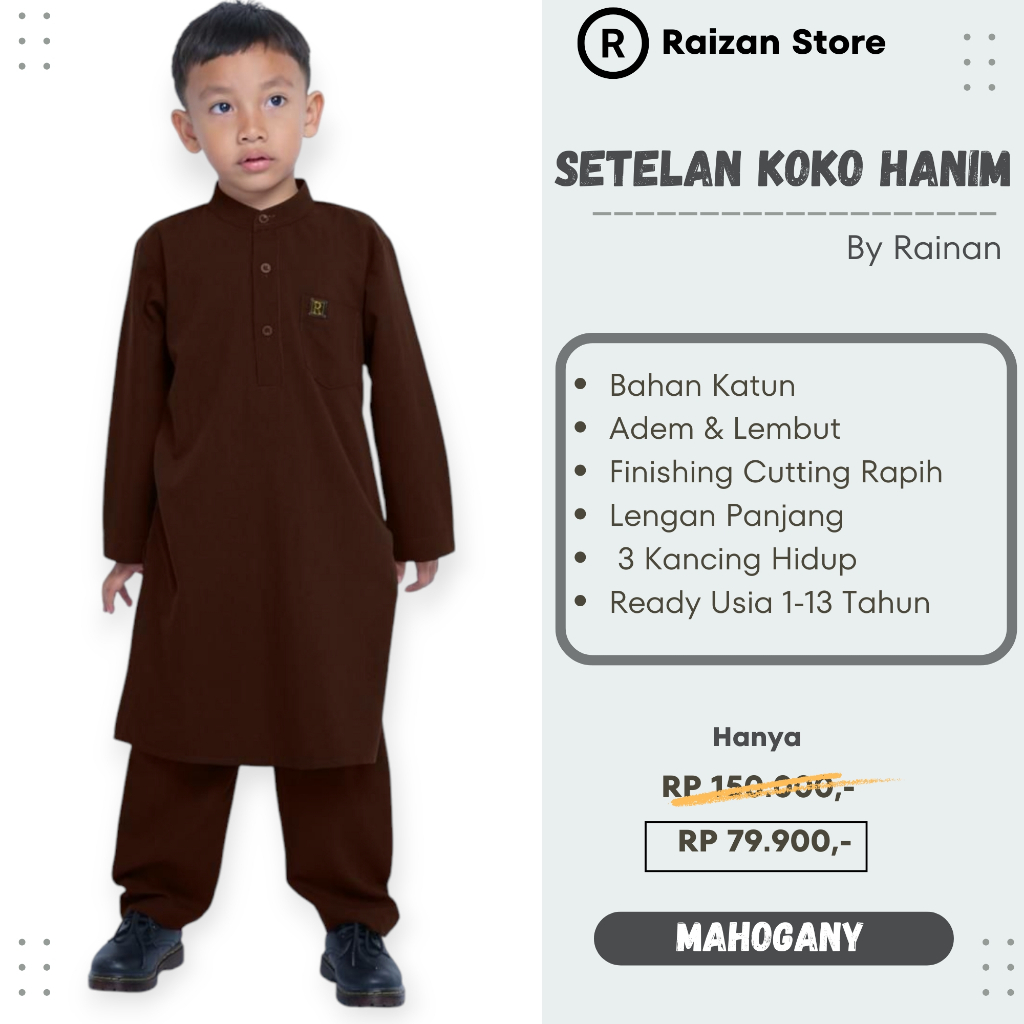Viewport: 1024px width, 1024px height.
Task: Click the RP 79.900,- price box
Action: coord(756,846)
